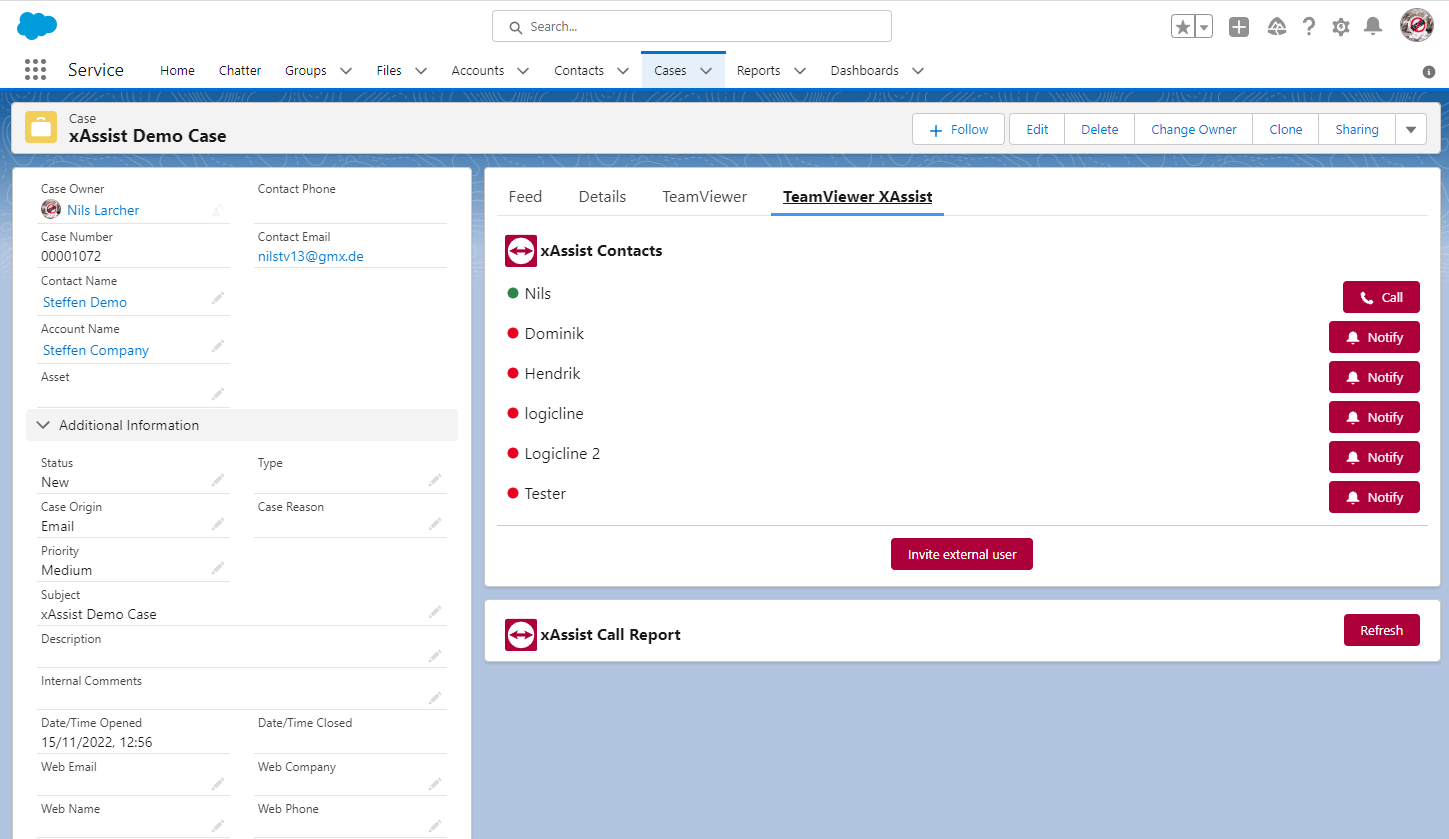Open more actions arrow next to Sharing
The image size is (1449, 839).
click(1411, 128)
